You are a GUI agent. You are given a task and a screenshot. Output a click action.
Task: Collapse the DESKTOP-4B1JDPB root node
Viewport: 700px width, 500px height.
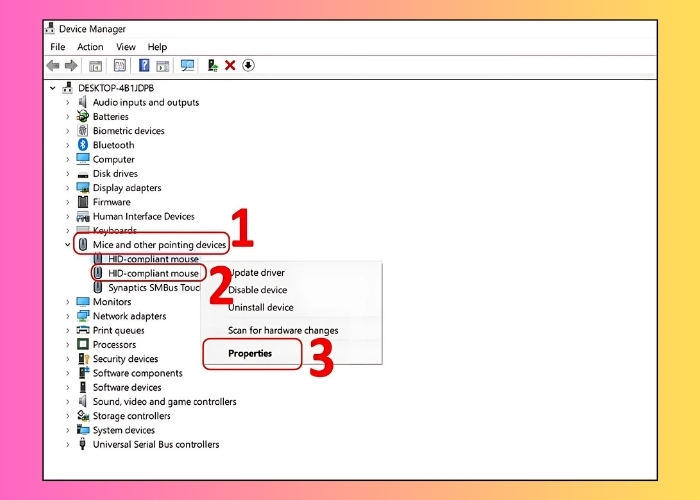click(x=52, y=88)
